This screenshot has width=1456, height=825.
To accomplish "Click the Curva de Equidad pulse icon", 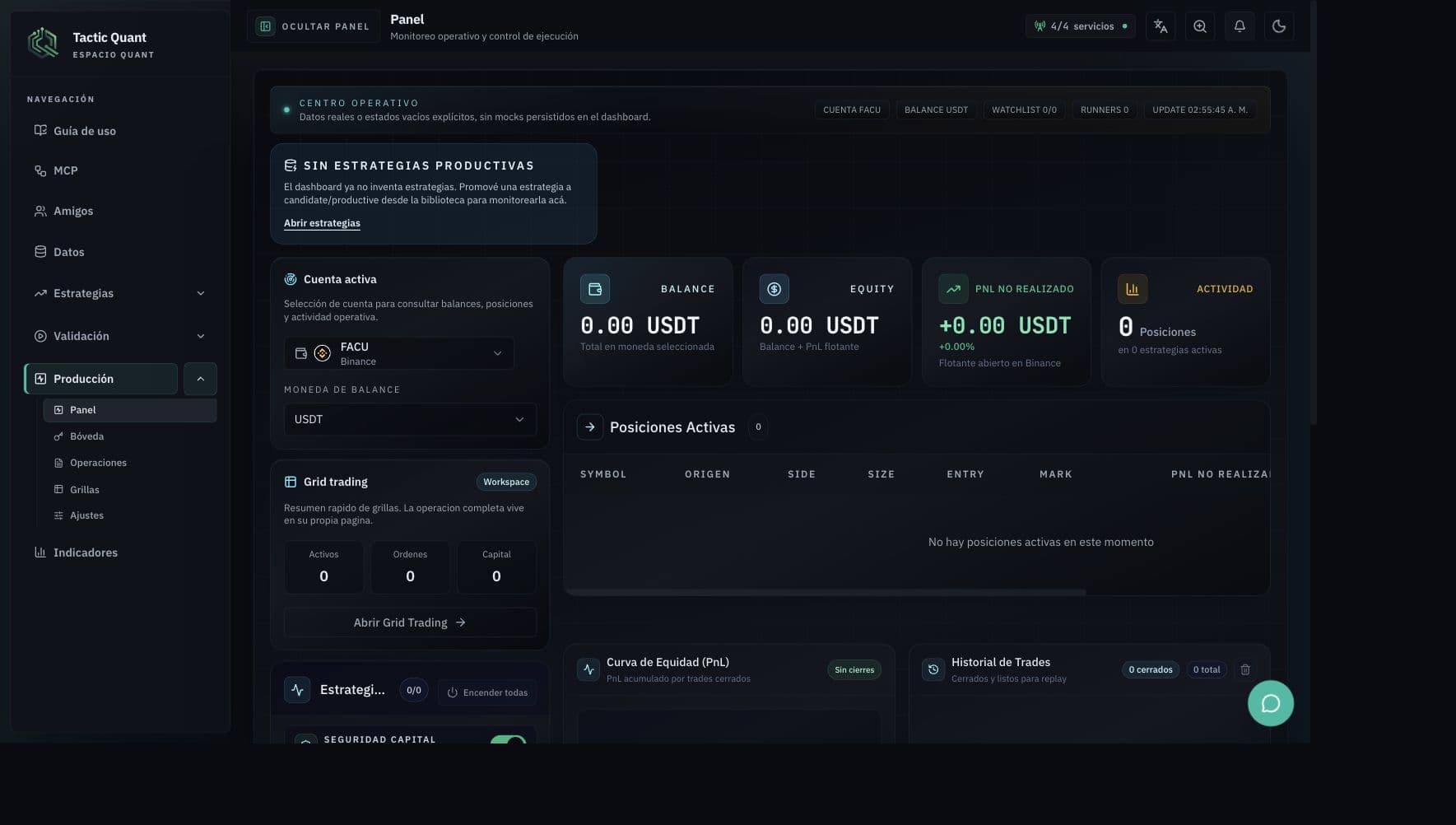I will point(588,669).
